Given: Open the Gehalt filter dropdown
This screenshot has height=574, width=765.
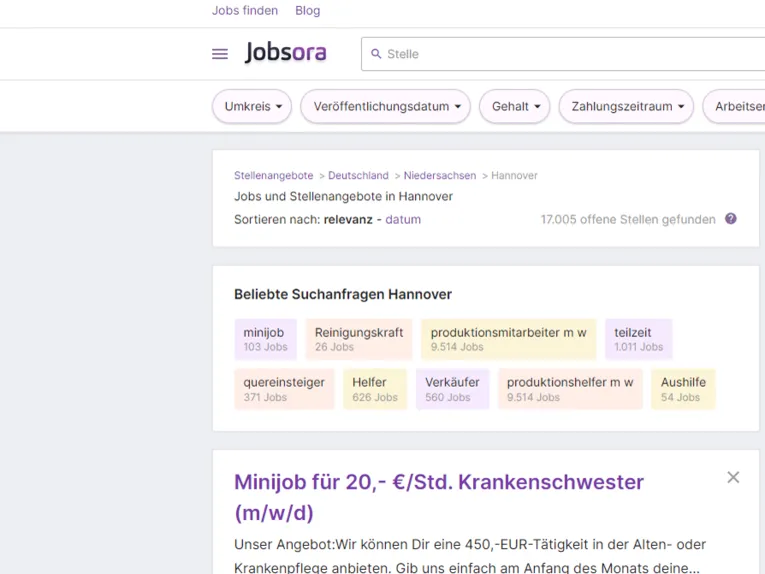Looking at the screenshot, I should pyautogui.click(x=515, y=106).
